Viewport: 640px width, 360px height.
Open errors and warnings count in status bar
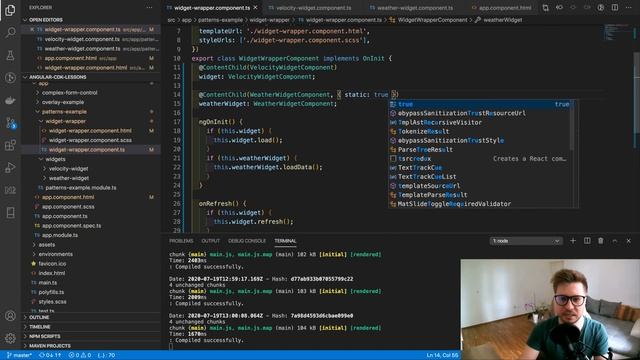[x=80, y=355]
